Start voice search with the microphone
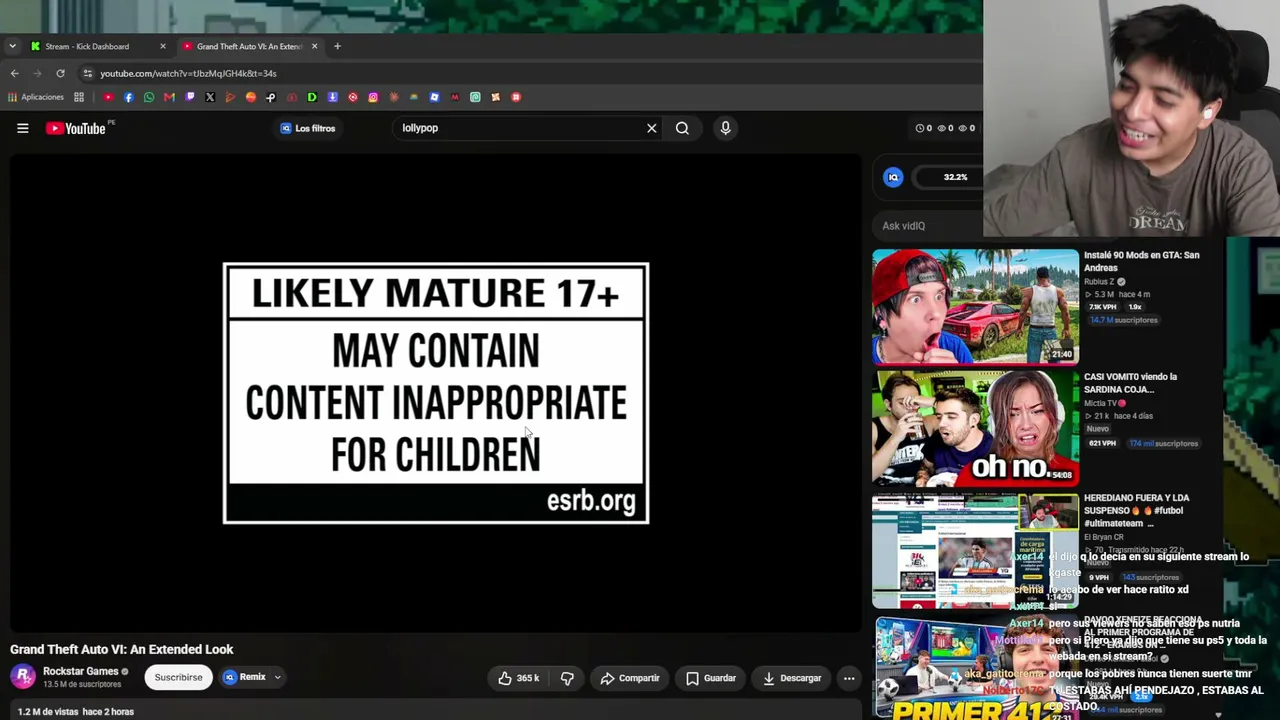This screenshot has height=720, width=1280. point(725,128)
